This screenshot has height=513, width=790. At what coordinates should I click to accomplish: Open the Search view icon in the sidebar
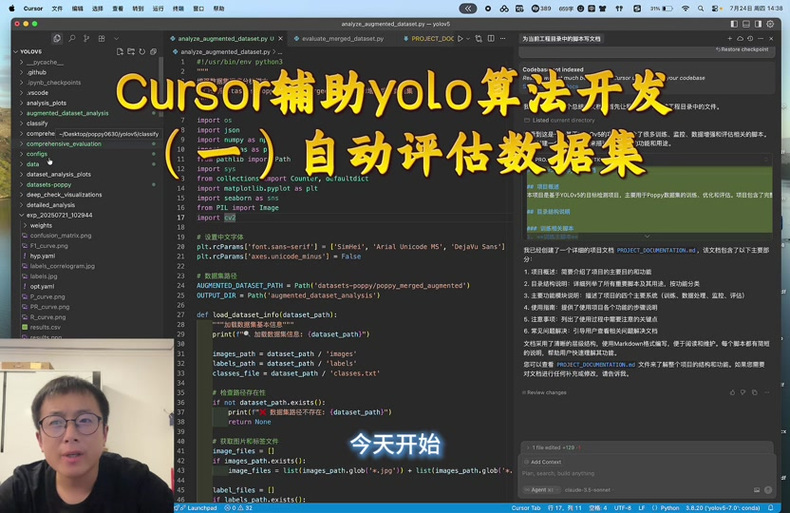pyautogui.click(x=72, y=38)
